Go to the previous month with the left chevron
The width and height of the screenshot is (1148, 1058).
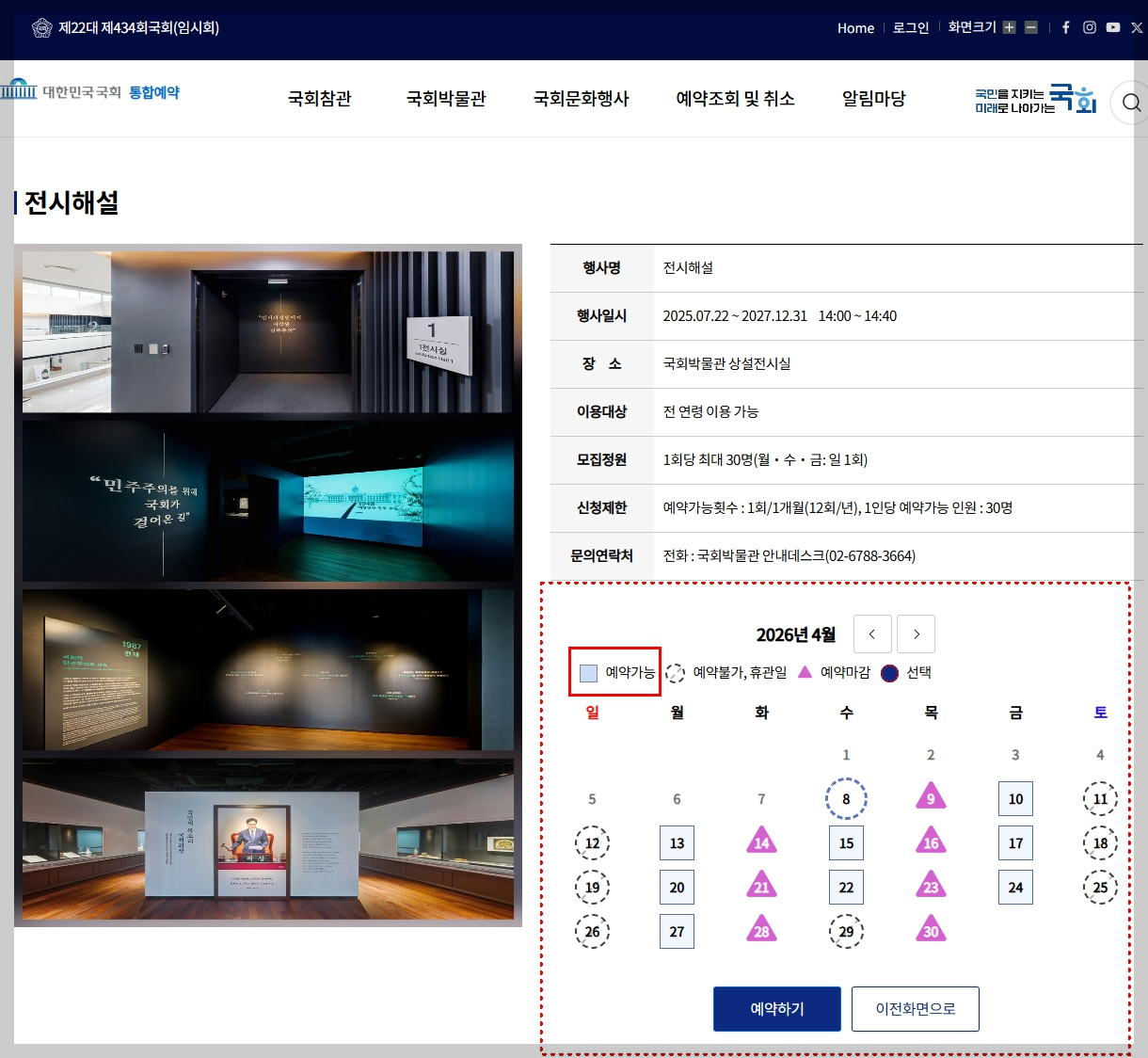[x=872, y=633]
